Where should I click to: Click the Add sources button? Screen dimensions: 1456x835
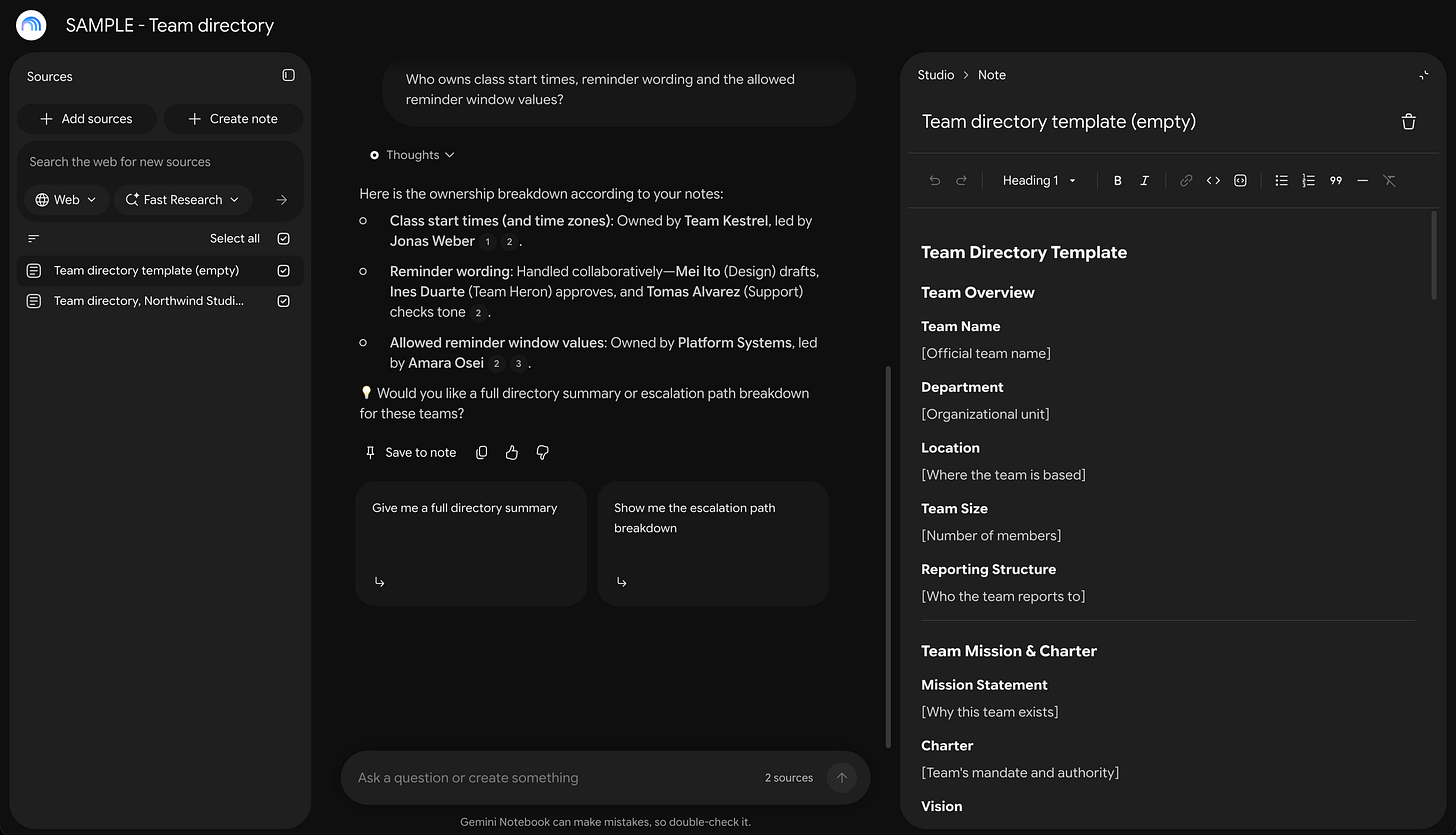tap(86, 119)
